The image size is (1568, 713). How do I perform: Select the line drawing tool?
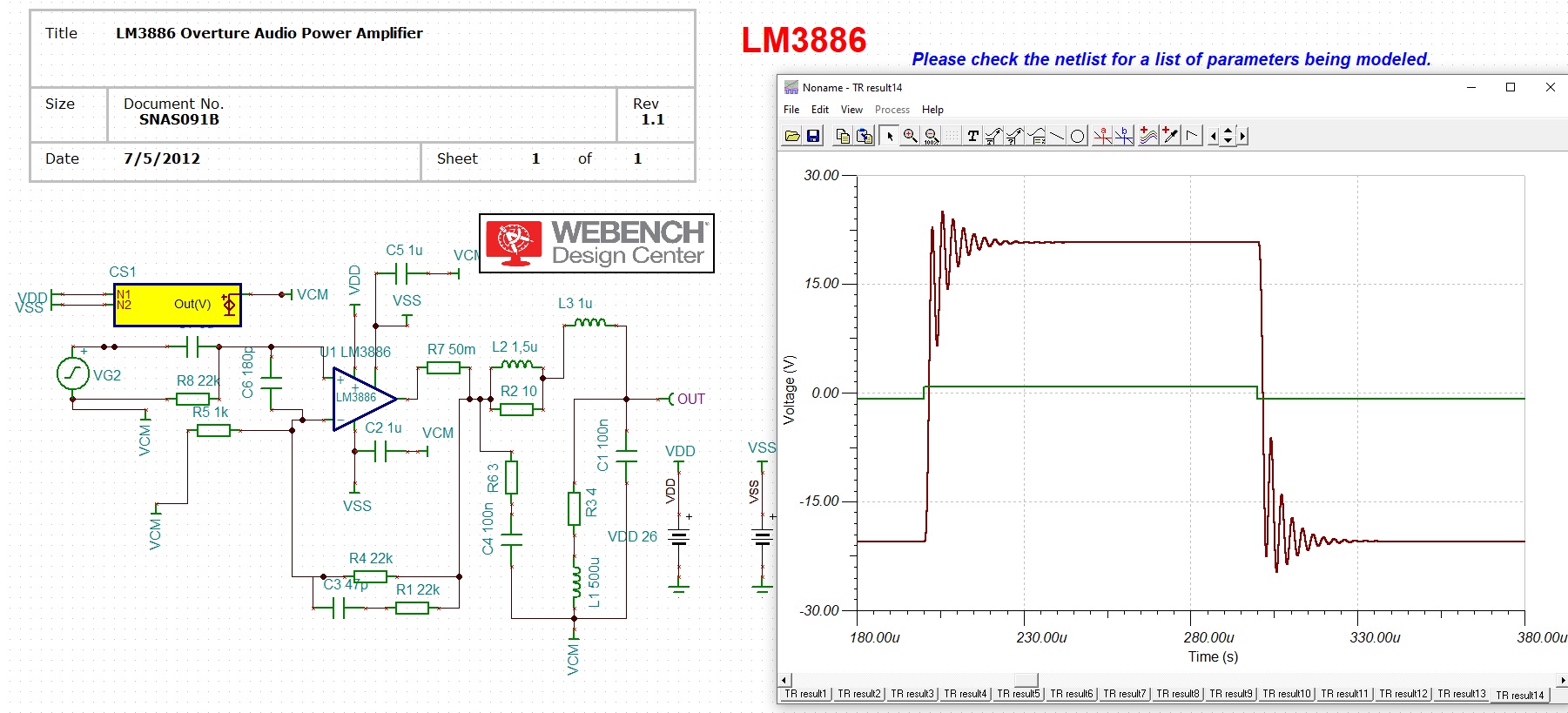pos(1056,136)
